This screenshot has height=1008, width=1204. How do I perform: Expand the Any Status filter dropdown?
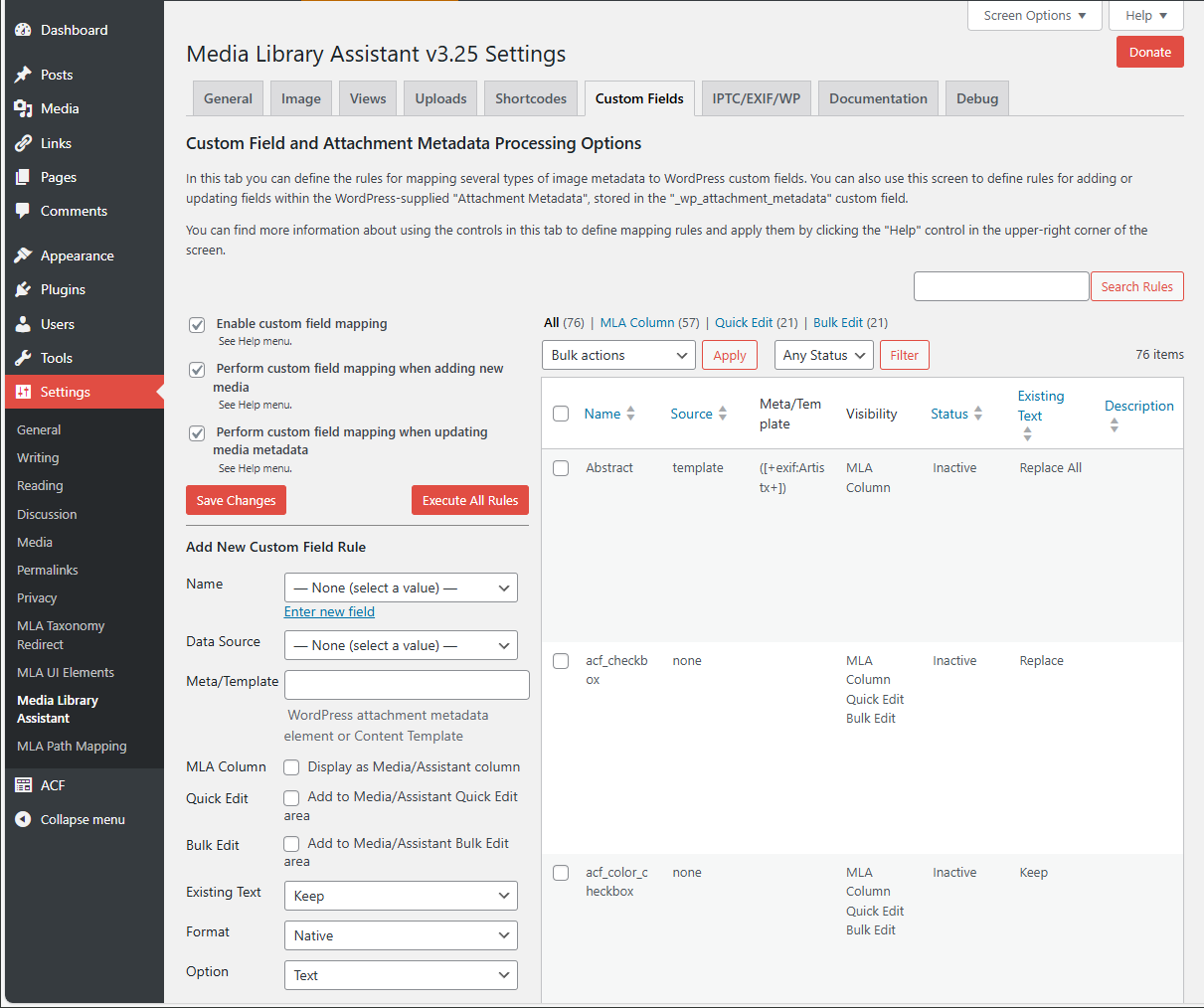pyautogui.click(x=823, y=355)
